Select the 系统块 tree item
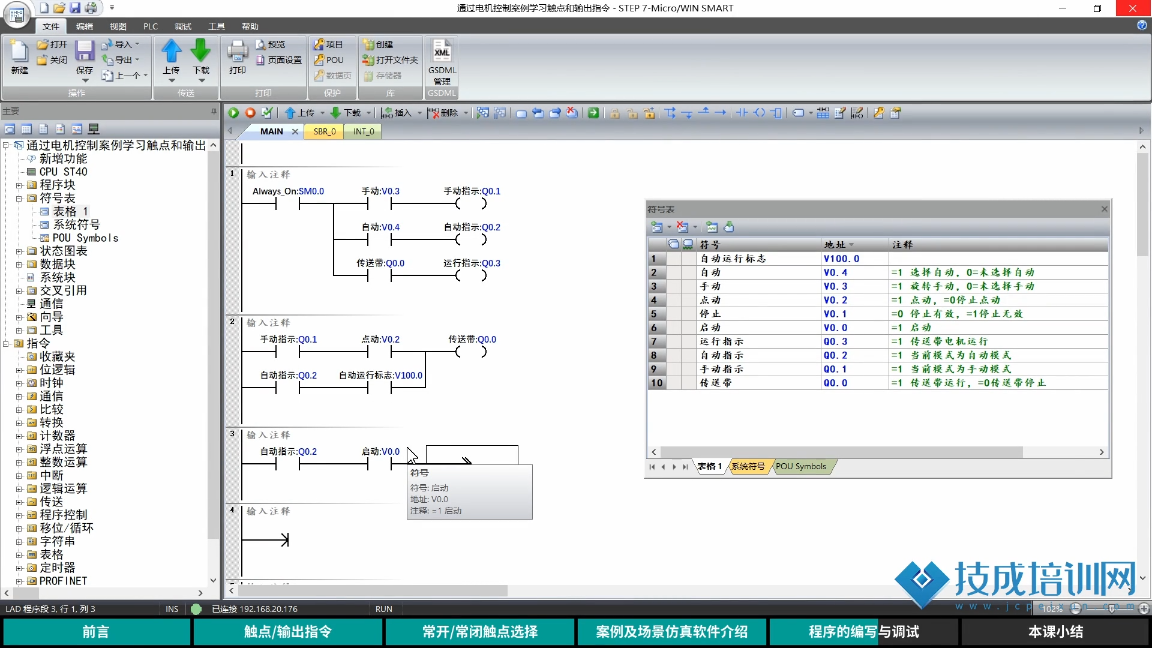 point(57,278)
